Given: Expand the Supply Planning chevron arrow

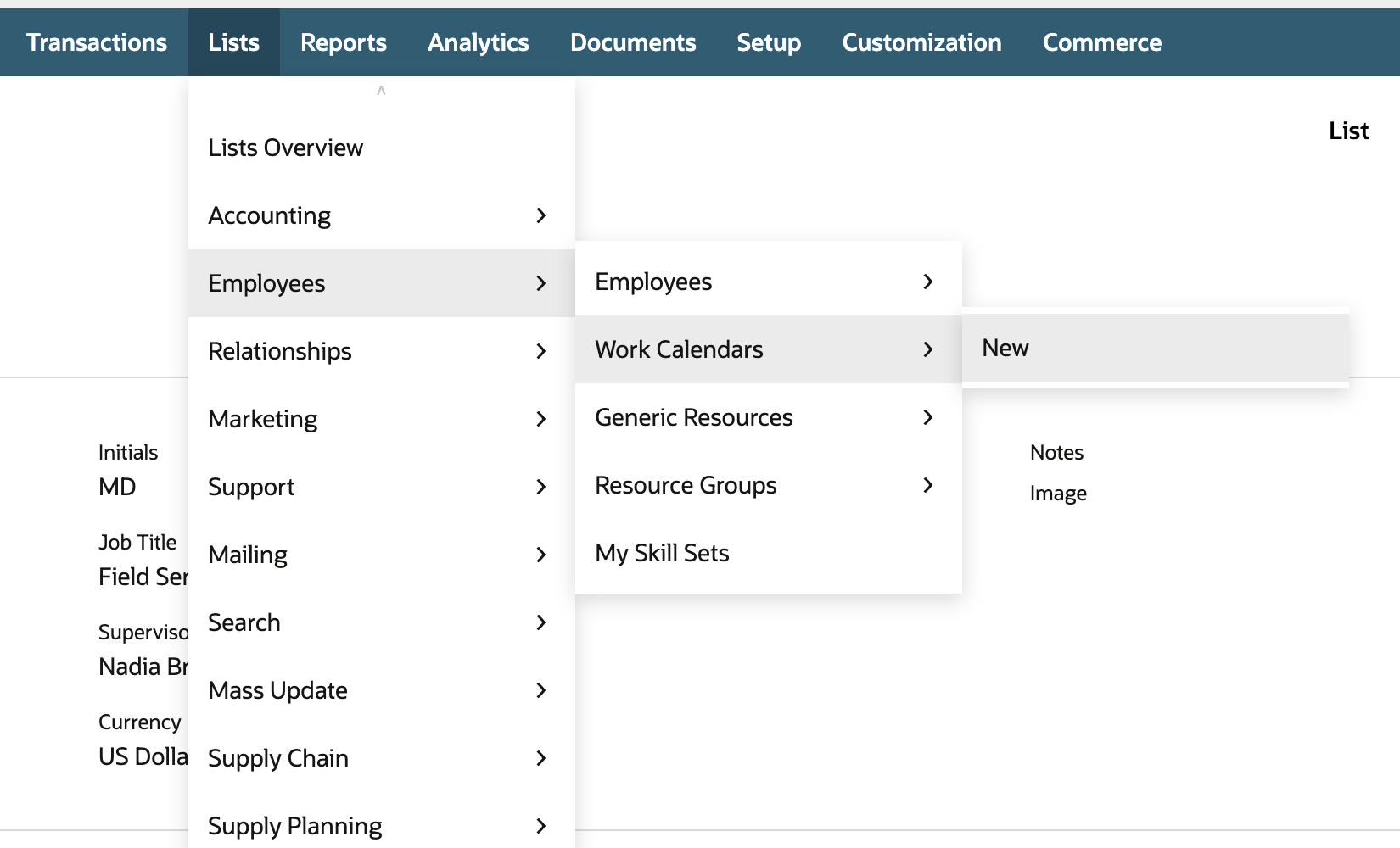Looking at the screenshot, I should click(x=541, y=826).
